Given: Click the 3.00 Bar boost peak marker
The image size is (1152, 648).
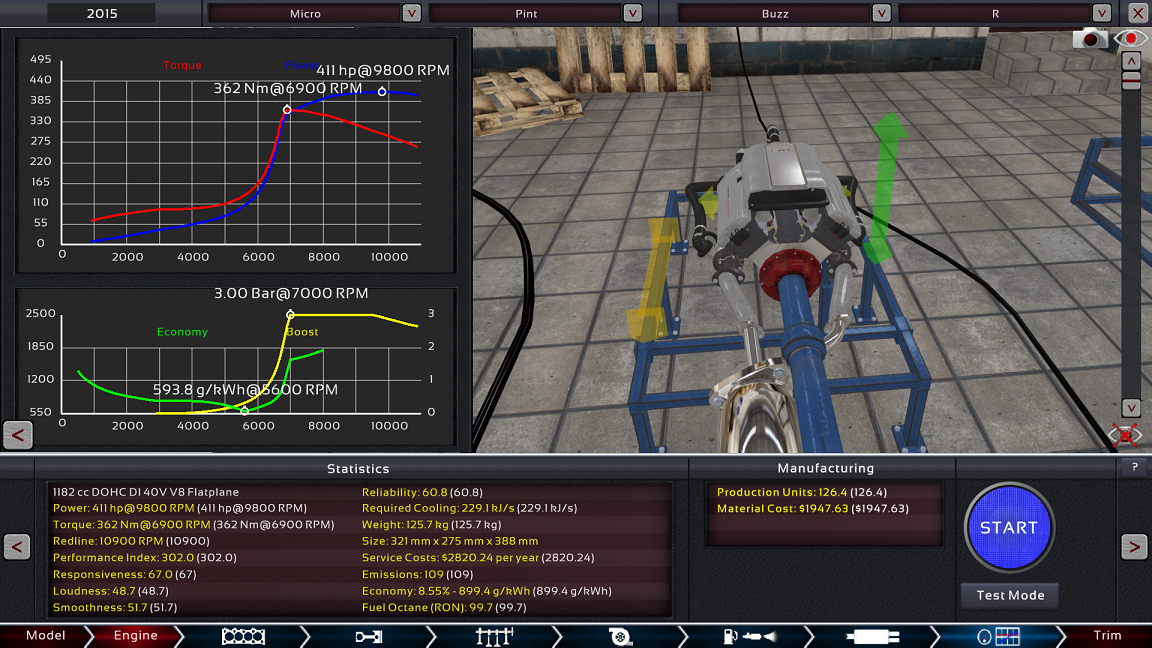Looking at the screenshot, I should click(x=290, y=314).
